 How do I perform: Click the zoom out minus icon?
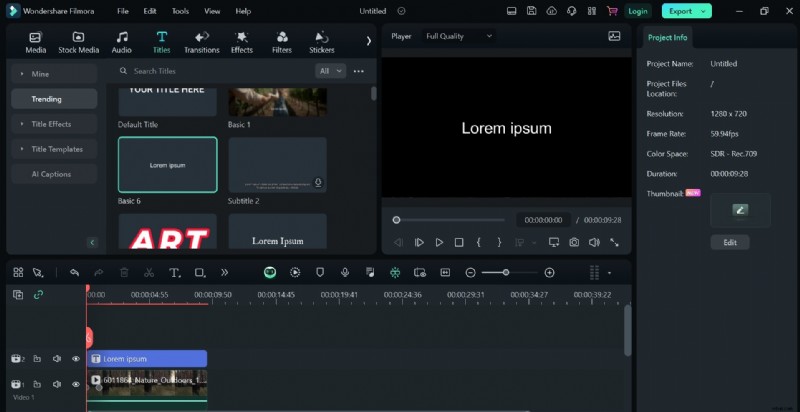(470, 273)
